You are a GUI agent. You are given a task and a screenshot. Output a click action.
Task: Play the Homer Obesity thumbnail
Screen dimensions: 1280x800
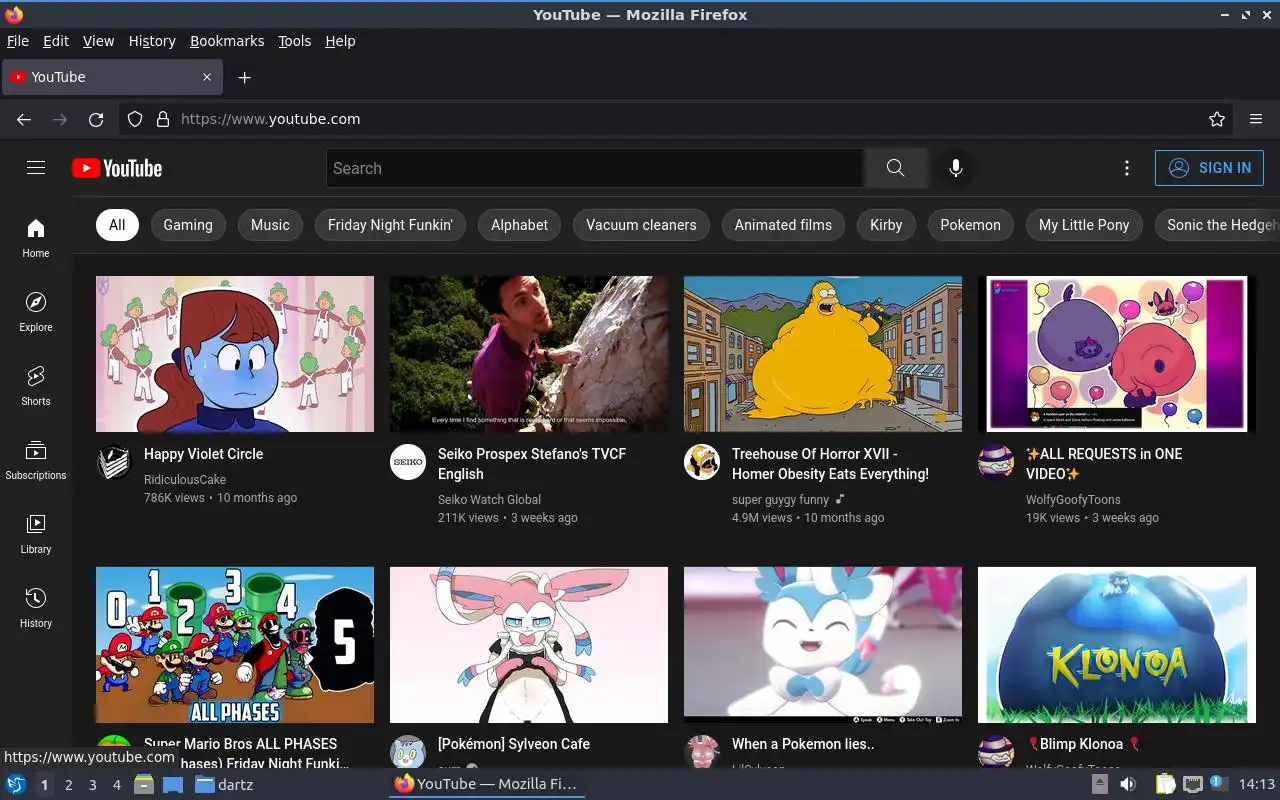823,354
